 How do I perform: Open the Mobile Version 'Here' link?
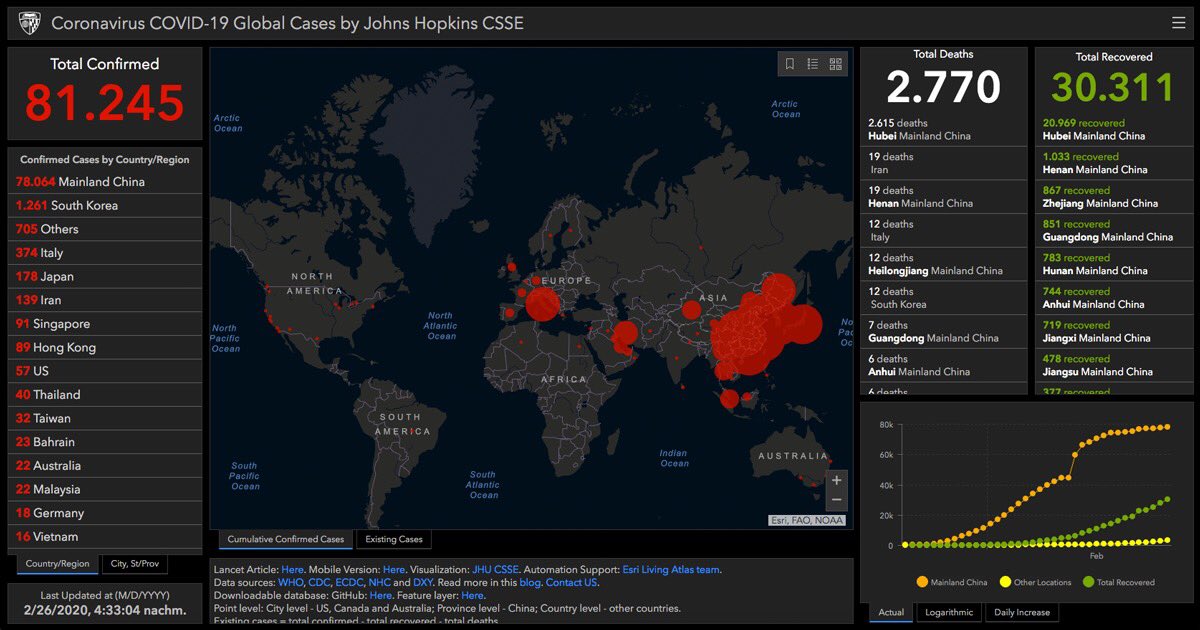tap(394, 570)
